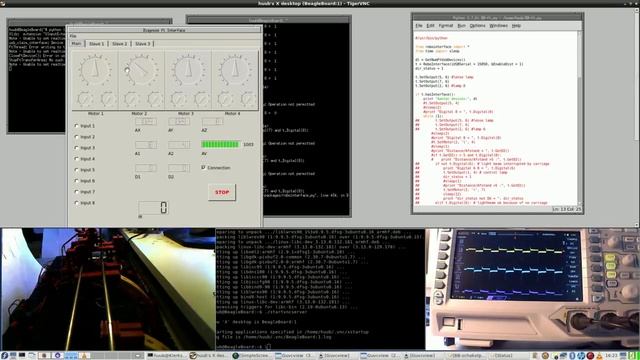Select the Input 6 radio button
The height and width of the screenshot is (360, 640).
pos(76,181)
